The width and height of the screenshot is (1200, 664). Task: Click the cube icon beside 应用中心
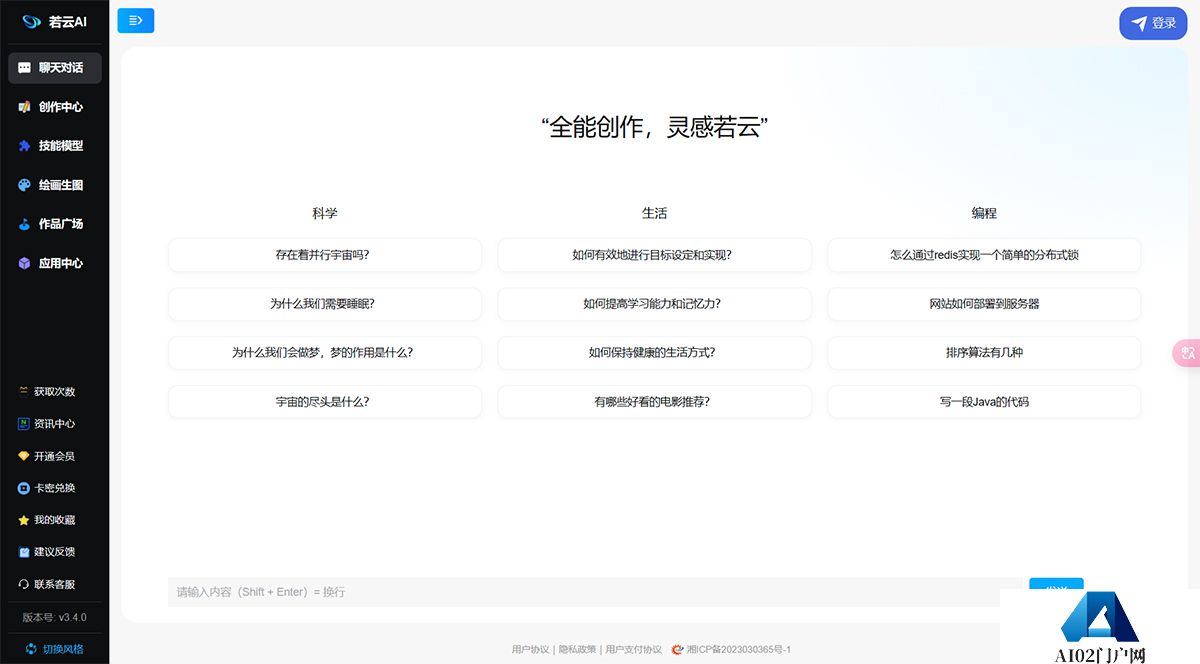click(24, 263)
